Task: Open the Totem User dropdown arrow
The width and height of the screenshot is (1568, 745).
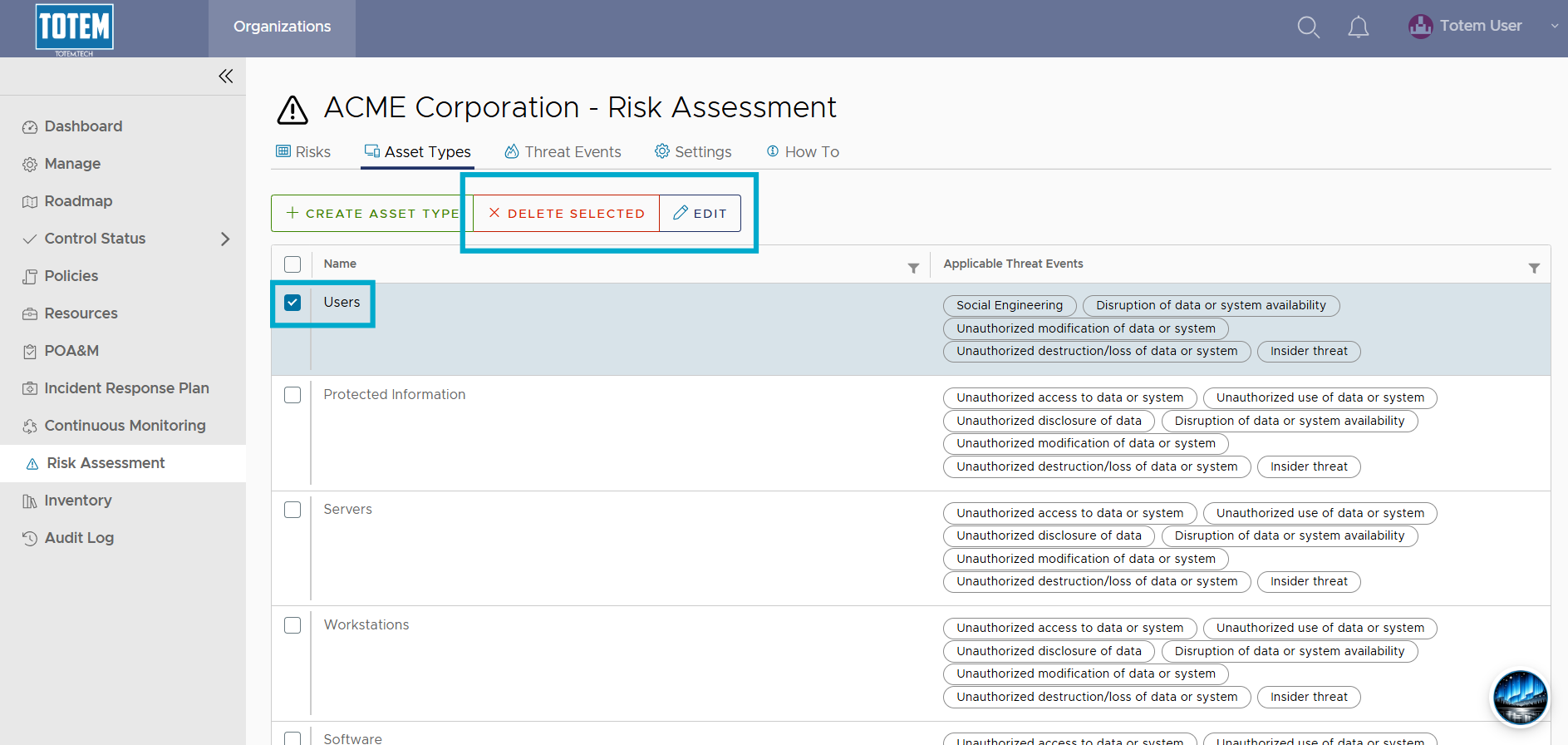Action: tap(1555, 27)
